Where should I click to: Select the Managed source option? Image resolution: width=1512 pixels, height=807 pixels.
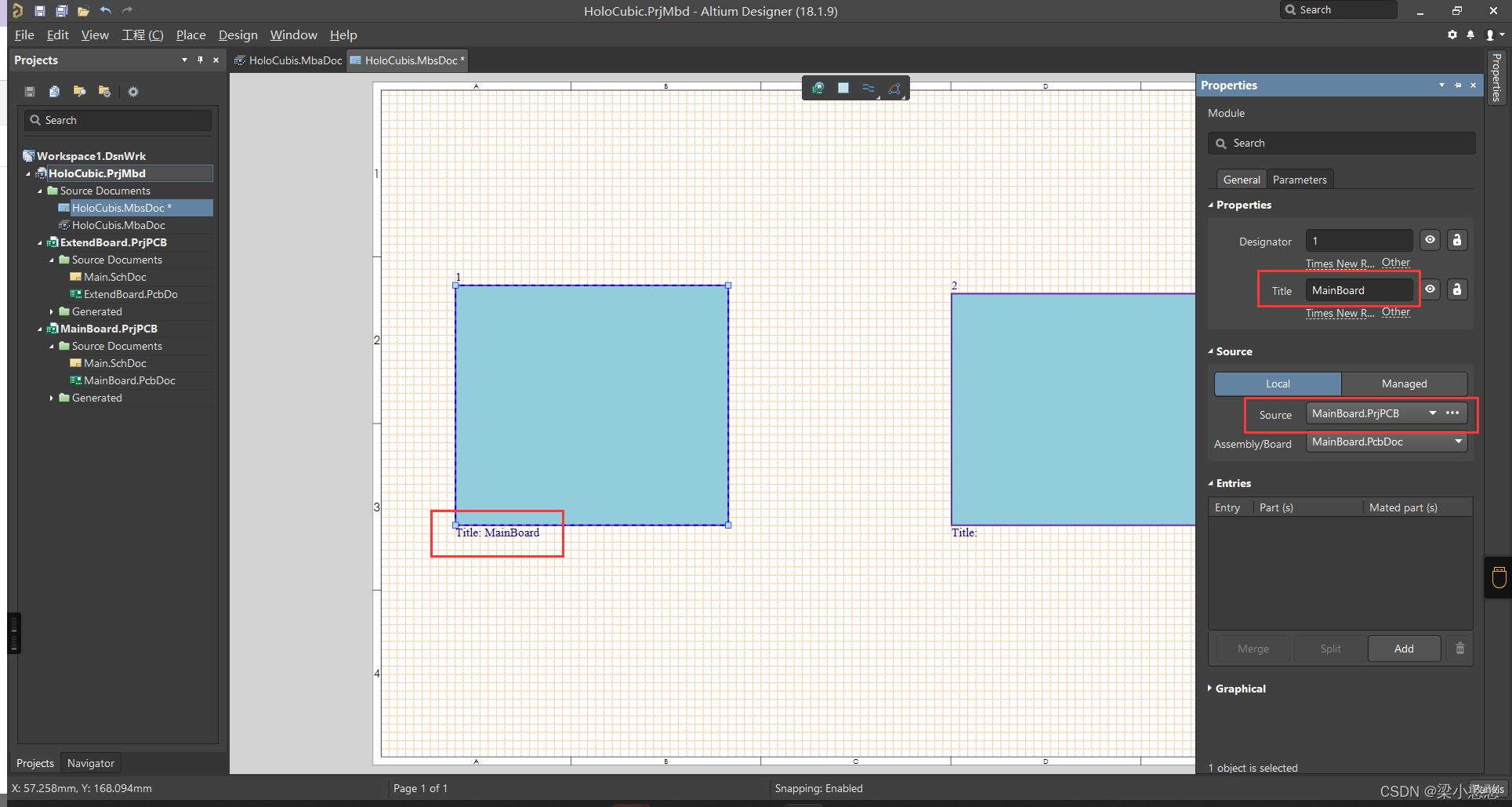click(1403, 384)
